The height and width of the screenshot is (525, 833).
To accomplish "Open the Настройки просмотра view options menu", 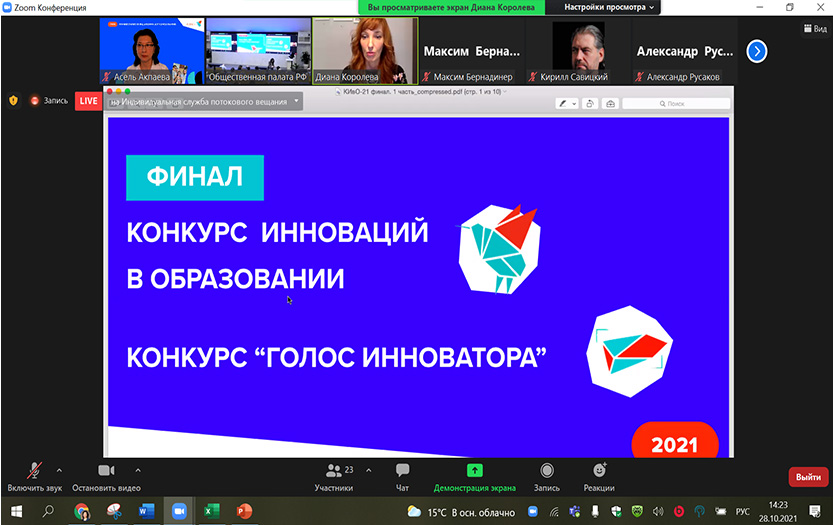I will pyautogui.click(x=610, y=7).
